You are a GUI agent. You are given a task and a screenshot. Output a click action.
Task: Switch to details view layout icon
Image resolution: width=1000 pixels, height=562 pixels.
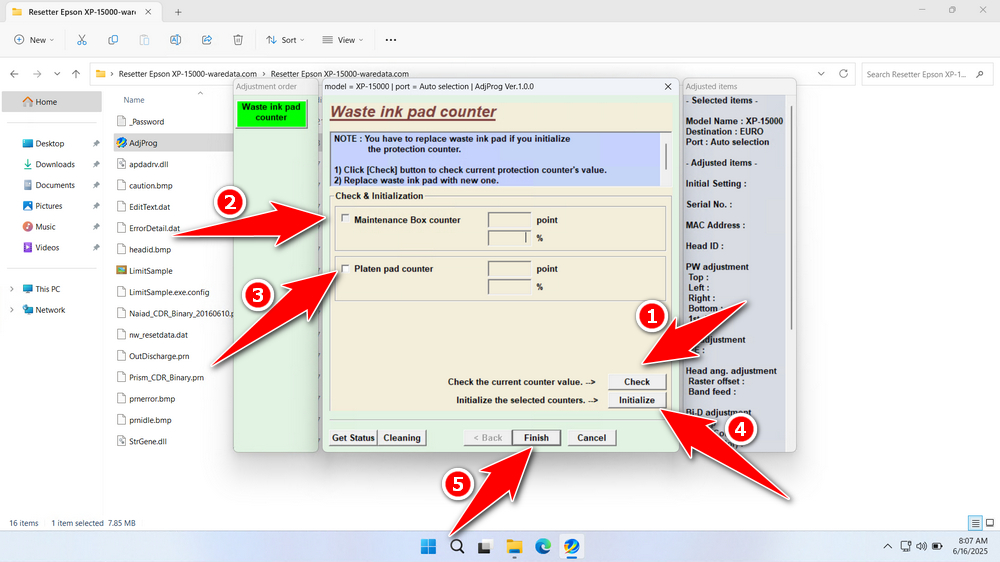[974, 523]
